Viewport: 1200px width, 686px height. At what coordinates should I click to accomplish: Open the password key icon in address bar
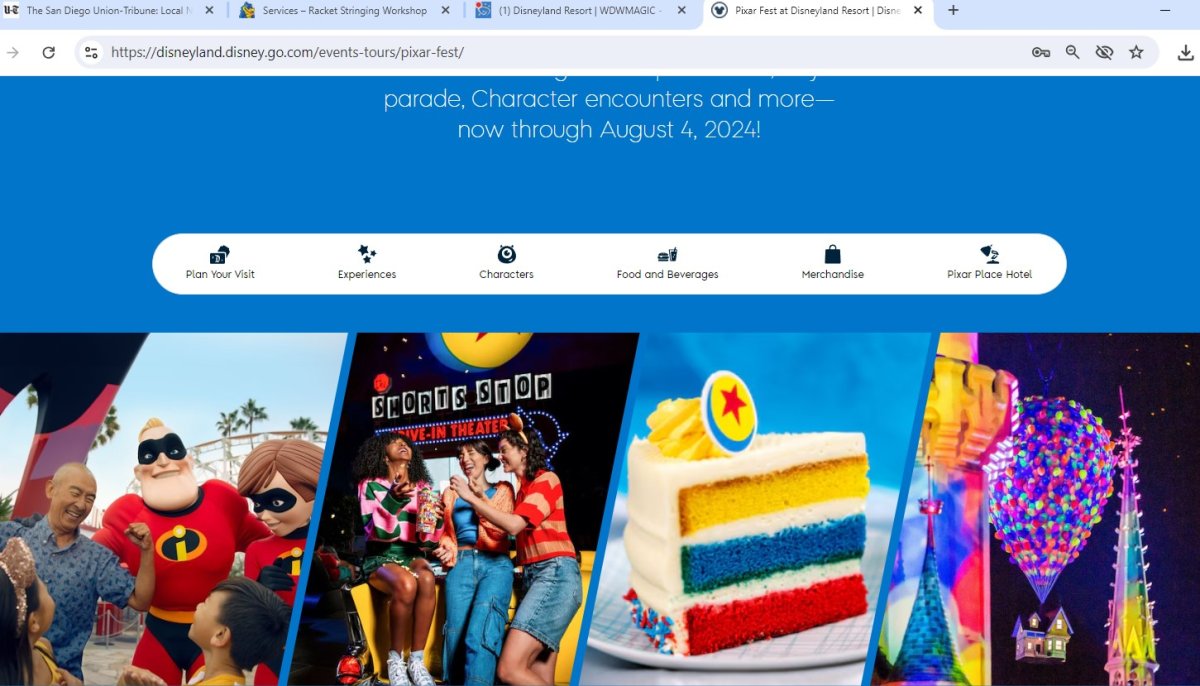1041,52
